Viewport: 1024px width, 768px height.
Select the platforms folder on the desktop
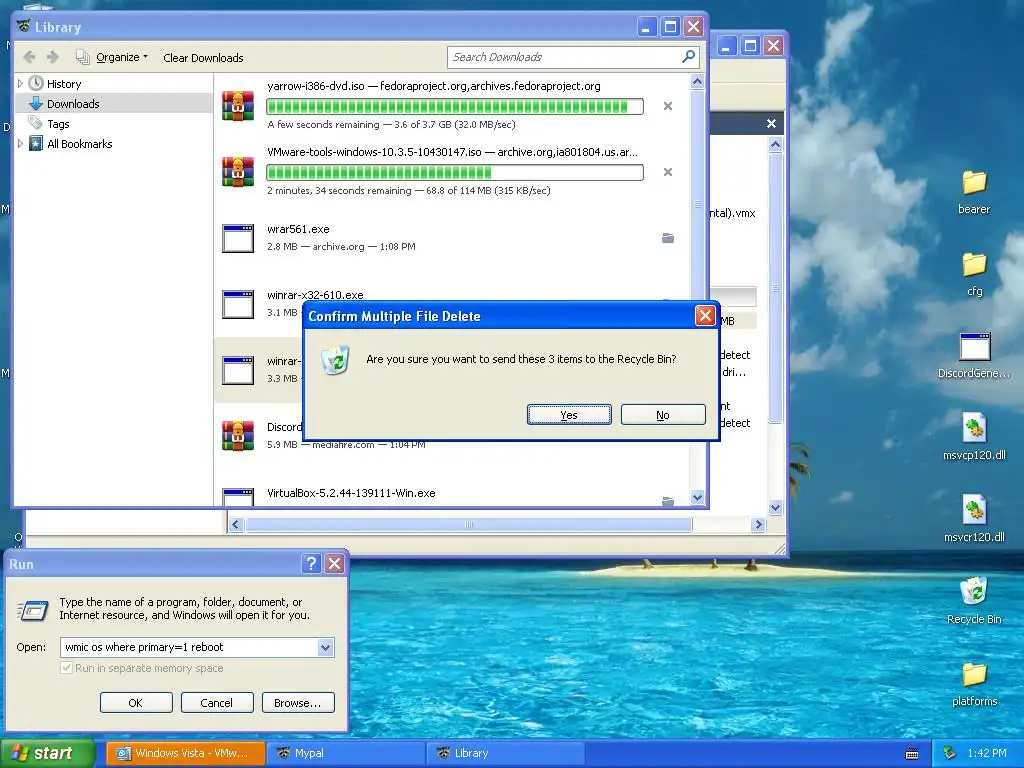click(x=974, y=684)
